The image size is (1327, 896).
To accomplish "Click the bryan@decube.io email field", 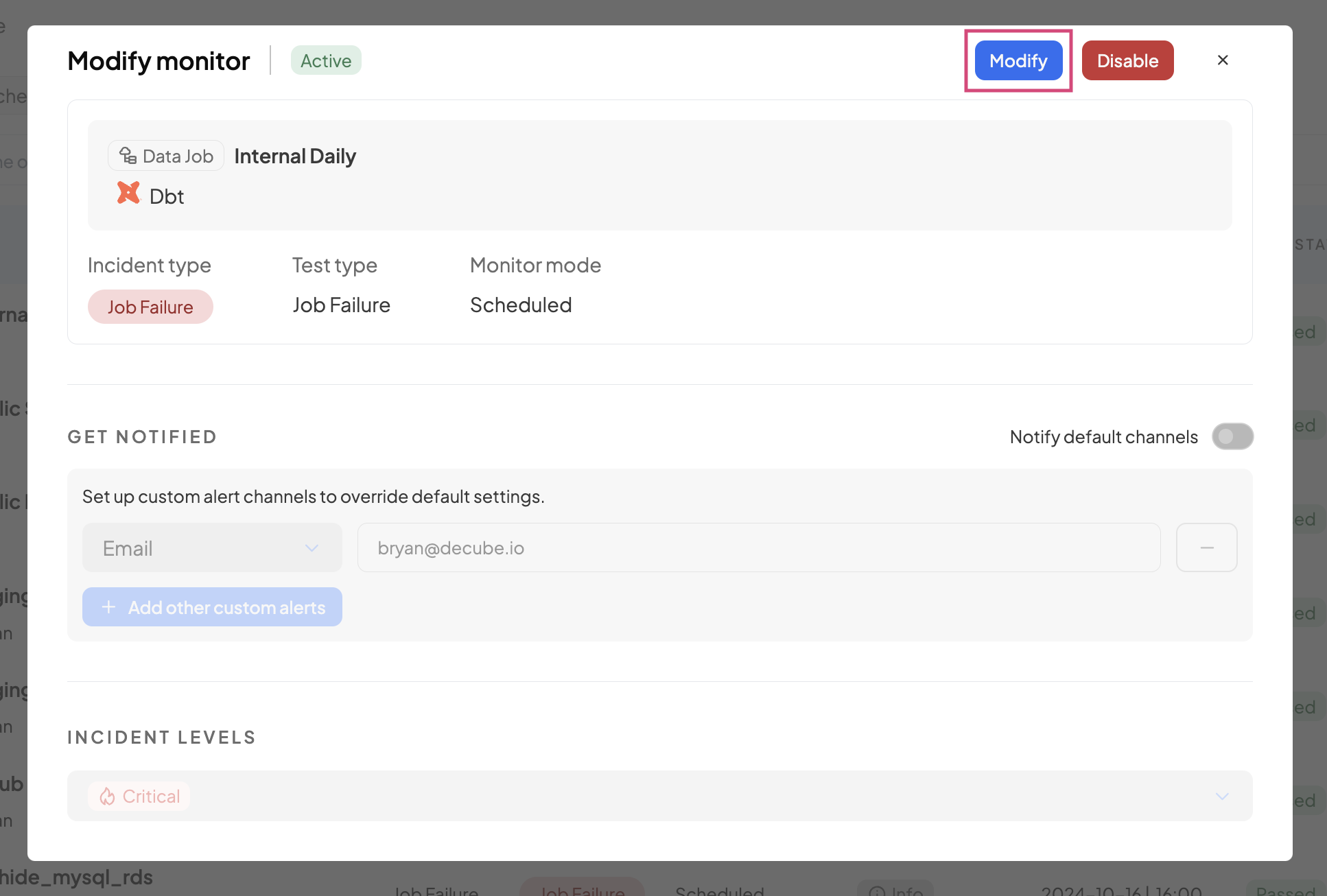I will pos(758,547).
